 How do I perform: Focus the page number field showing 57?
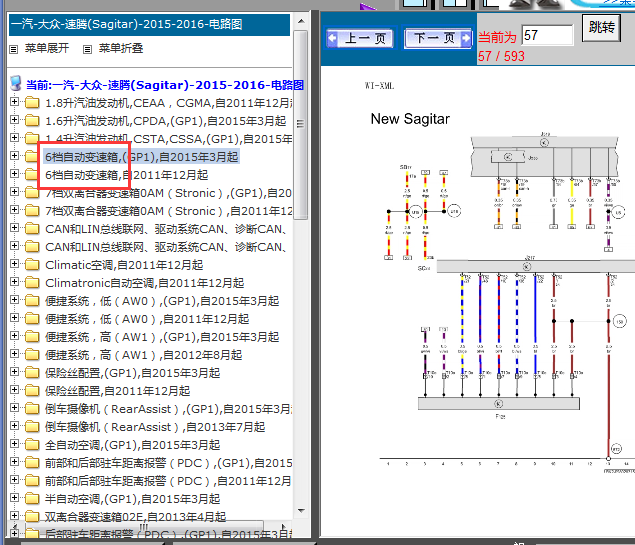tap(548, 35)
